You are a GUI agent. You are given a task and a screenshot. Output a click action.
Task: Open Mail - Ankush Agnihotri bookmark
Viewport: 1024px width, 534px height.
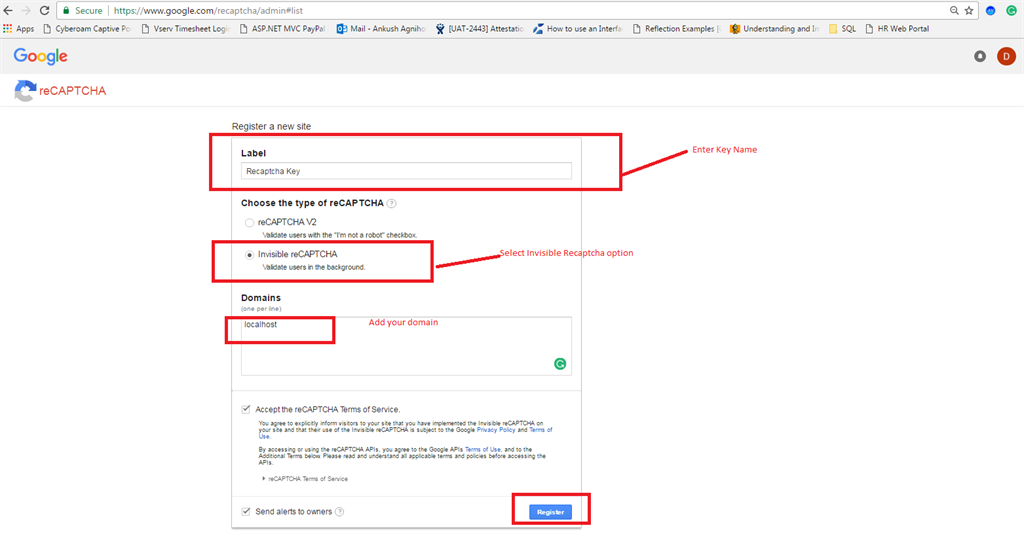pos(381,29)
